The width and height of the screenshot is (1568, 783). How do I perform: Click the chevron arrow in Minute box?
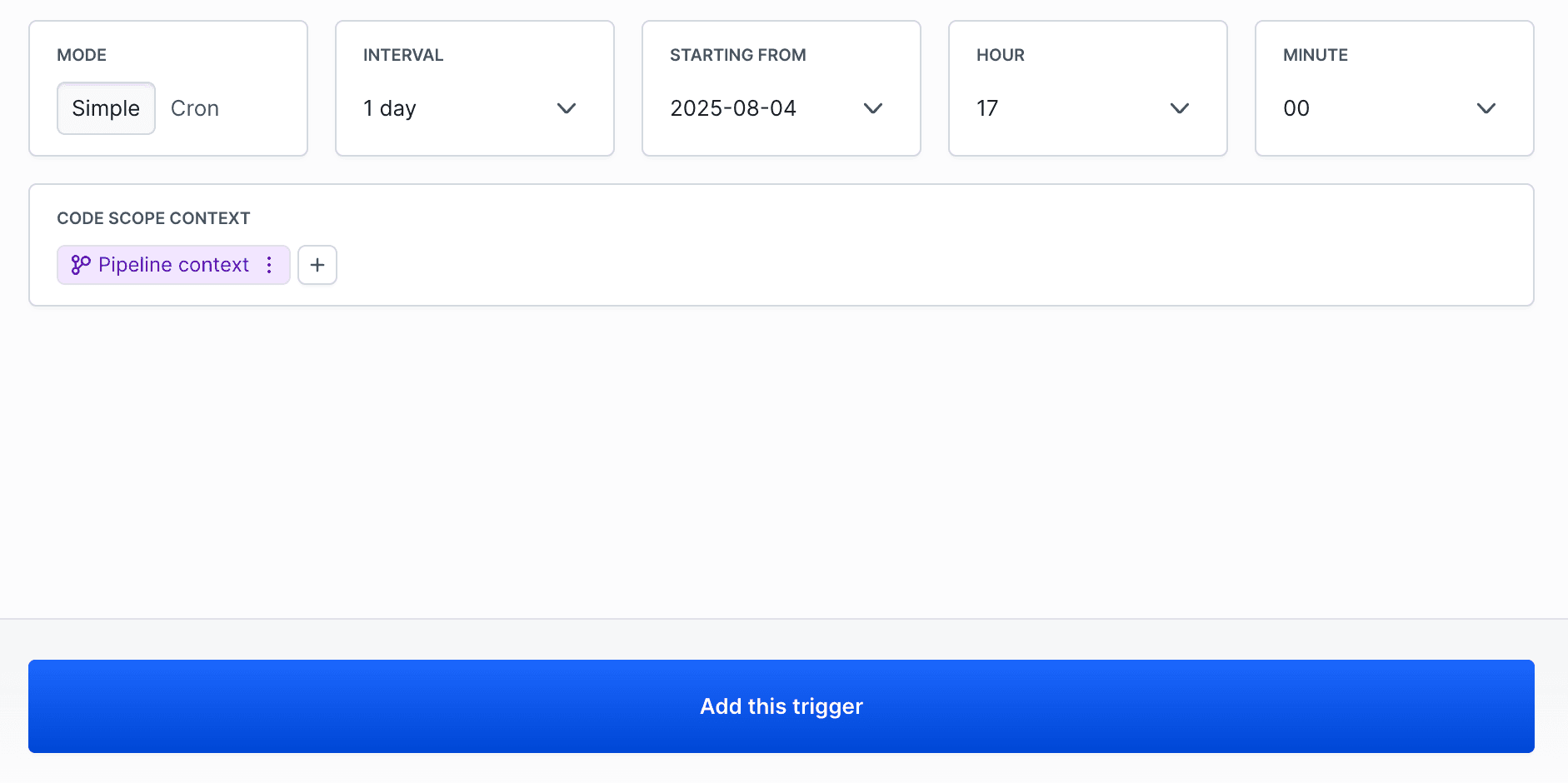coord(1486,108)
